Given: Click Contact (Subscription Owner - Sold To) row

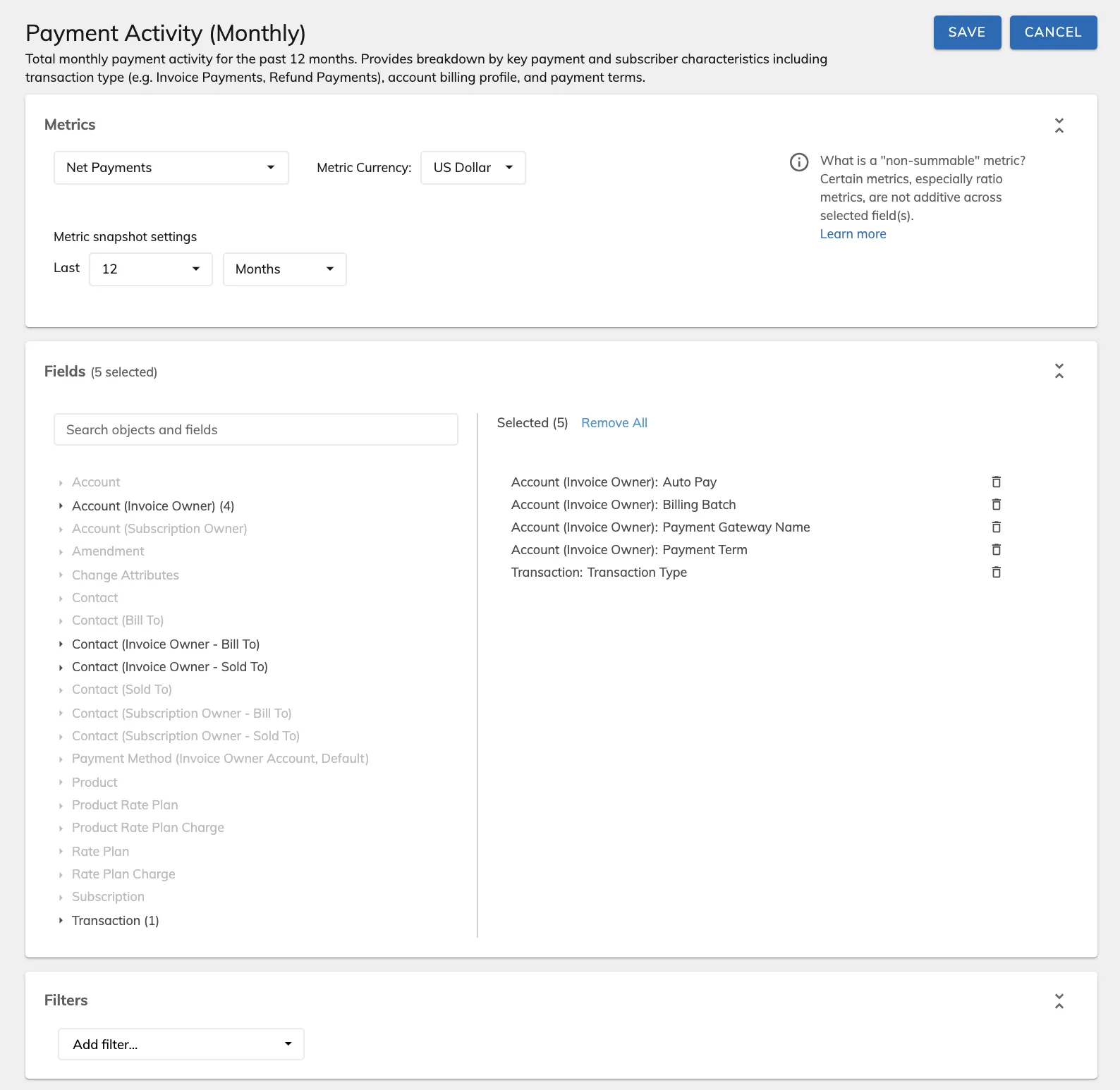Looking at the screenshot, I should coord(185,736).
